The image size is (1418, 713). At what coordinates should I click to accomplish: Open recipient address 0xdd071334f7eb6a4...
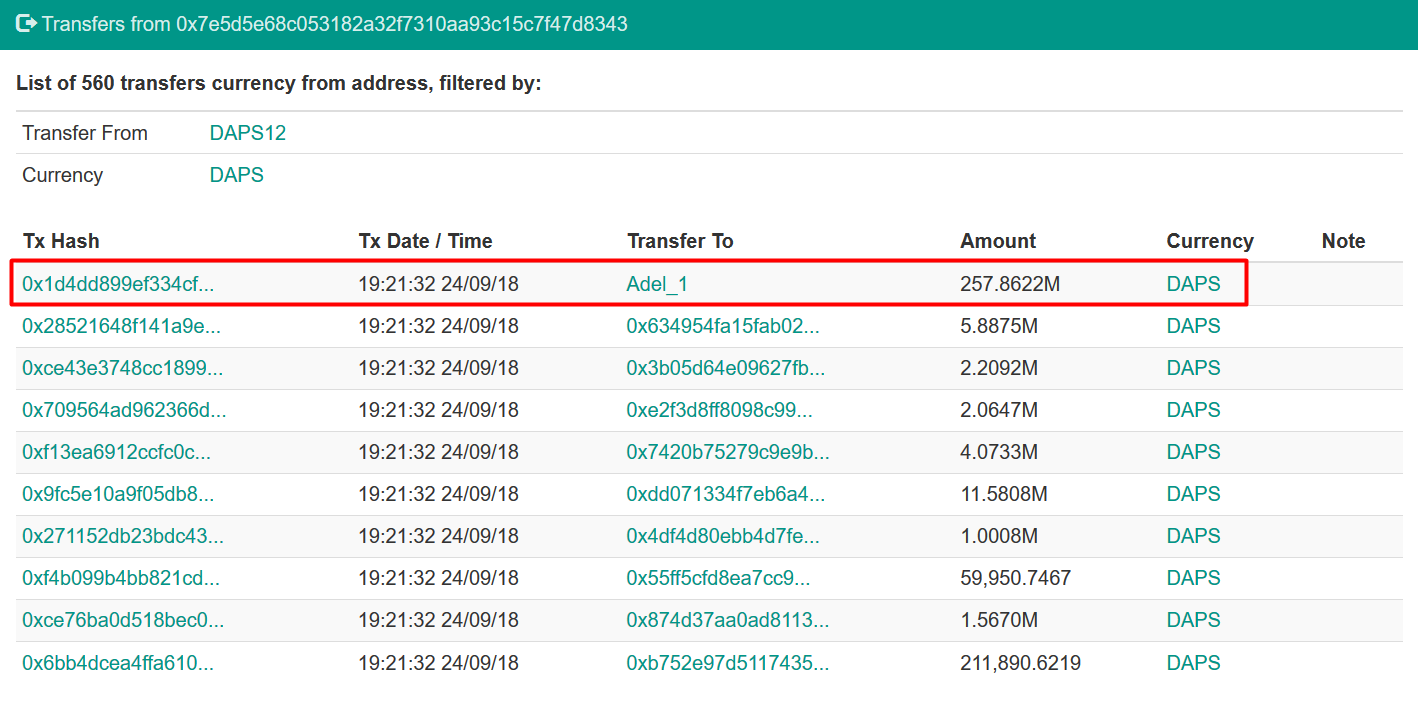point(726,494)
